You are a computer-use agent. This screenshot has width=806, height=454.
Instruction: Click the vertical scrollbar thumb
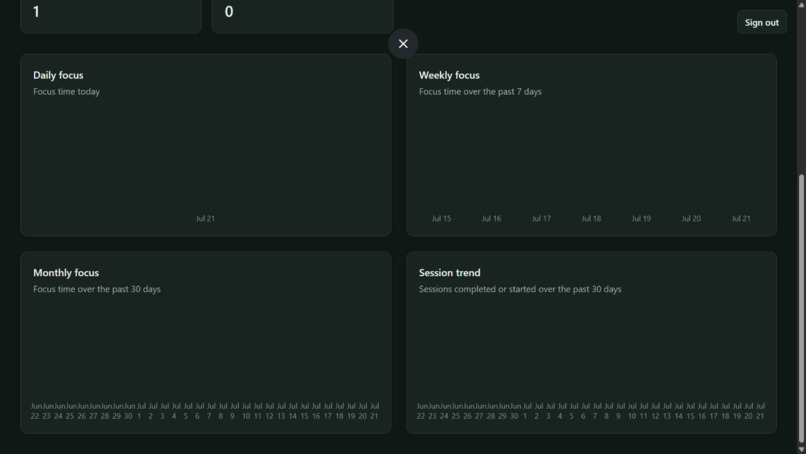pos(801,308)
